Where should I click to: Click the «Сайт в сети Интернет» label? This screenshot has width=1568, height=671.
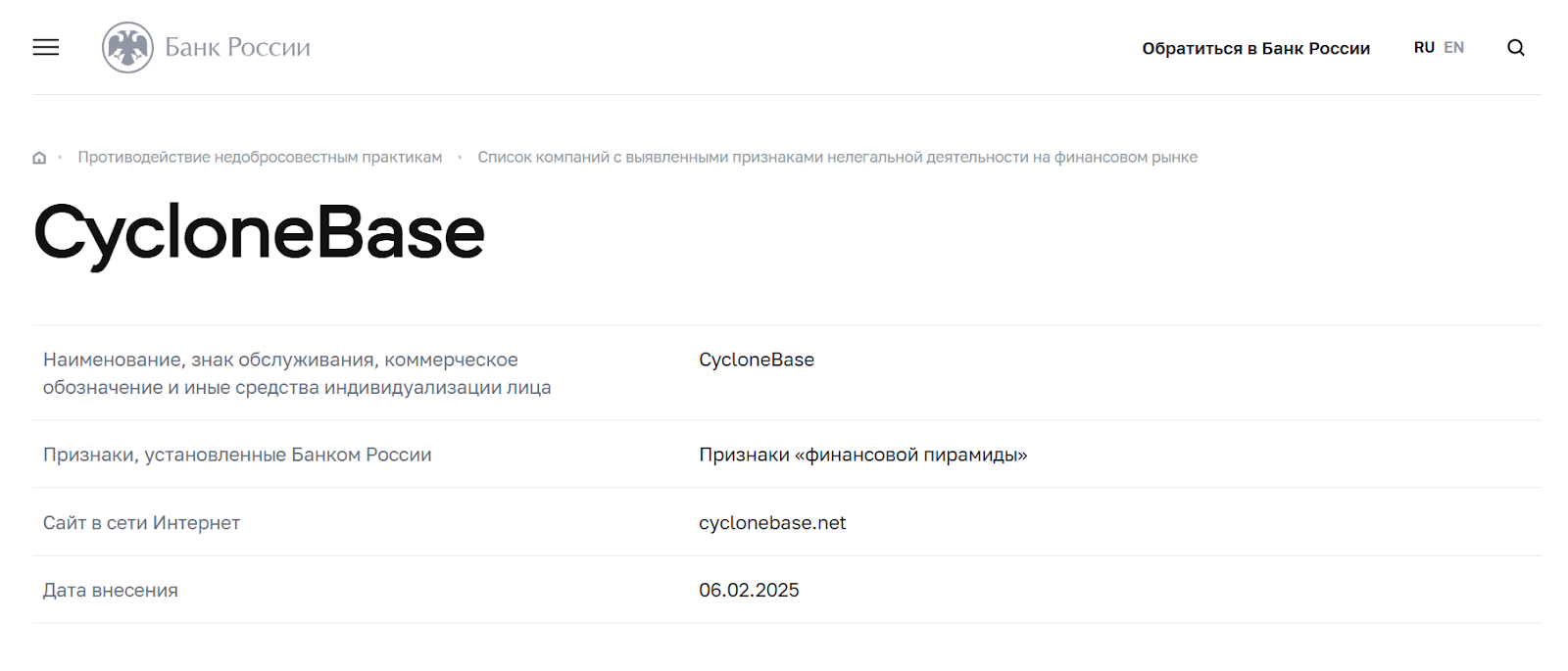tap(141, 523)
